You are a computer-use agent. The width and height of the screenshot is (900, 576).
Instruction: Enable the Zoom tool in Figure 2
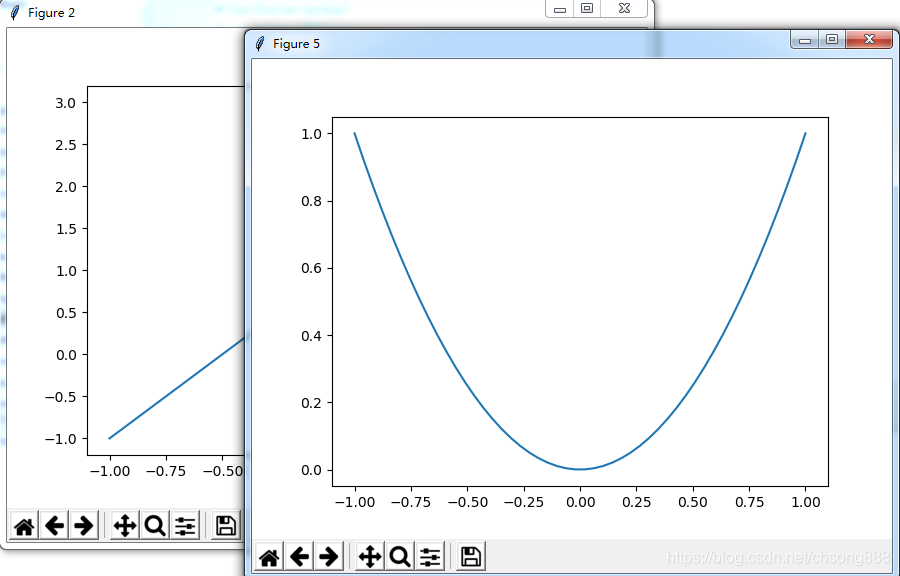[155, 524]
